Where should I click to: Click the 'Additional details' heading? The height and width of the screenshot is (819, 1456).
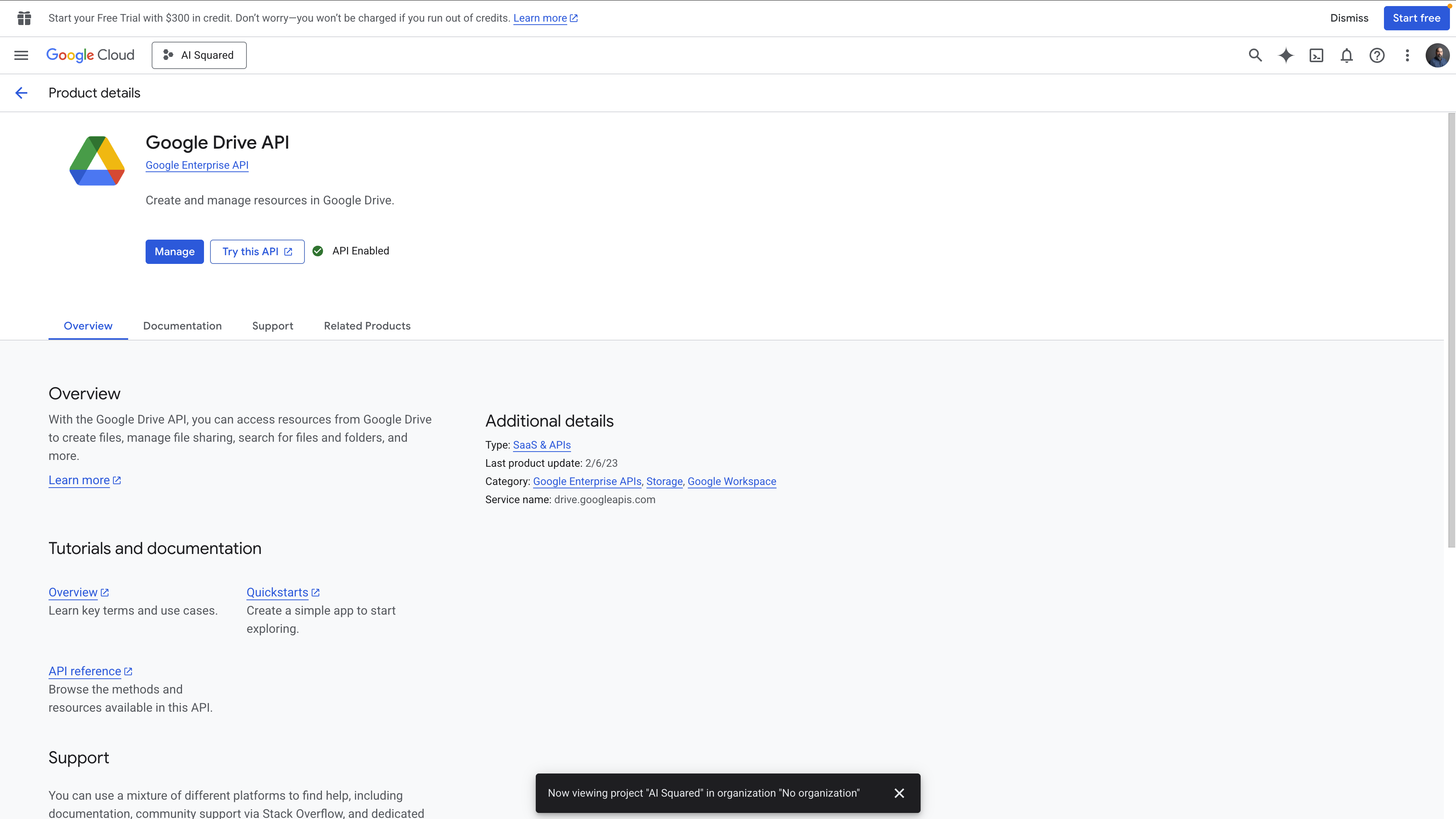click(549, 421)
